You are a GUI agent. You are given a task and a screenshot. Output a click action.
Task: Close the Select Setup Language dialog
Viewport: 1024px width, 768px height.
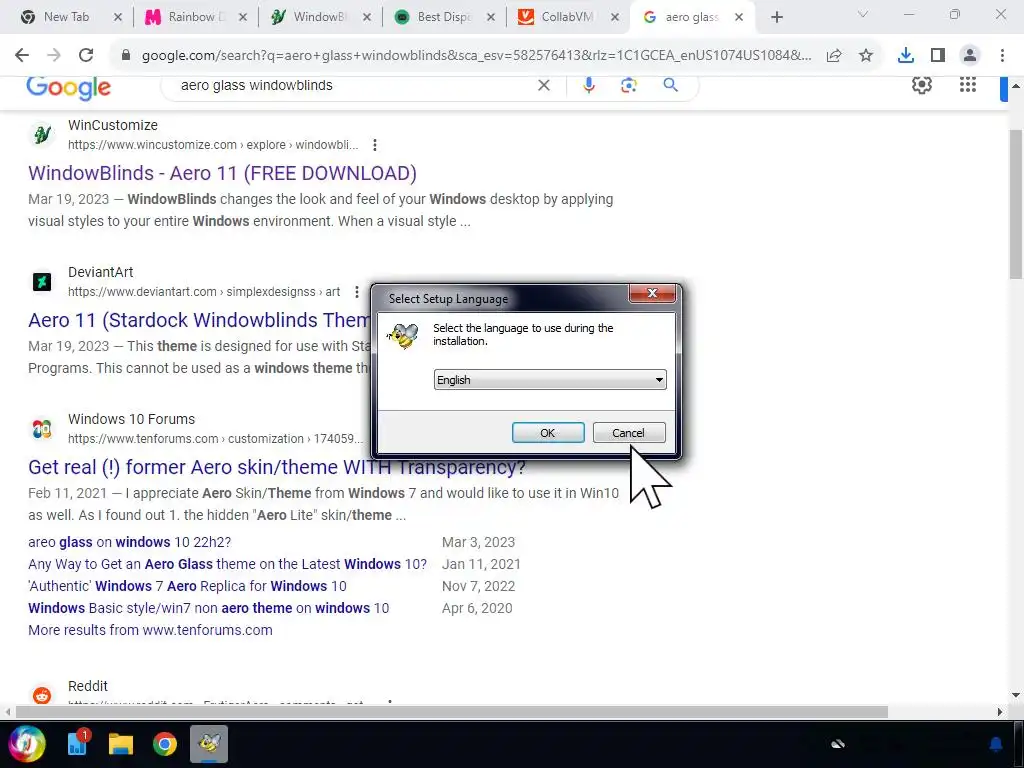(652, 293)
